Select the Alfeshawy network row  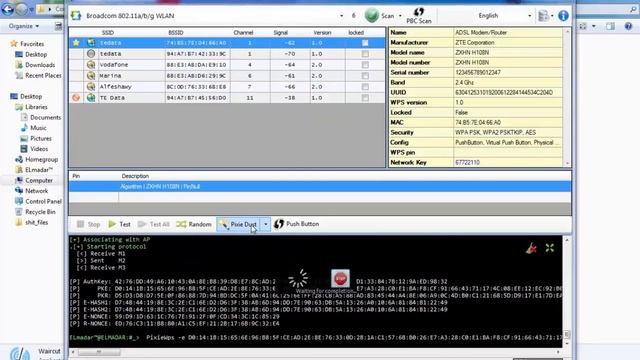tap(227, 87)
